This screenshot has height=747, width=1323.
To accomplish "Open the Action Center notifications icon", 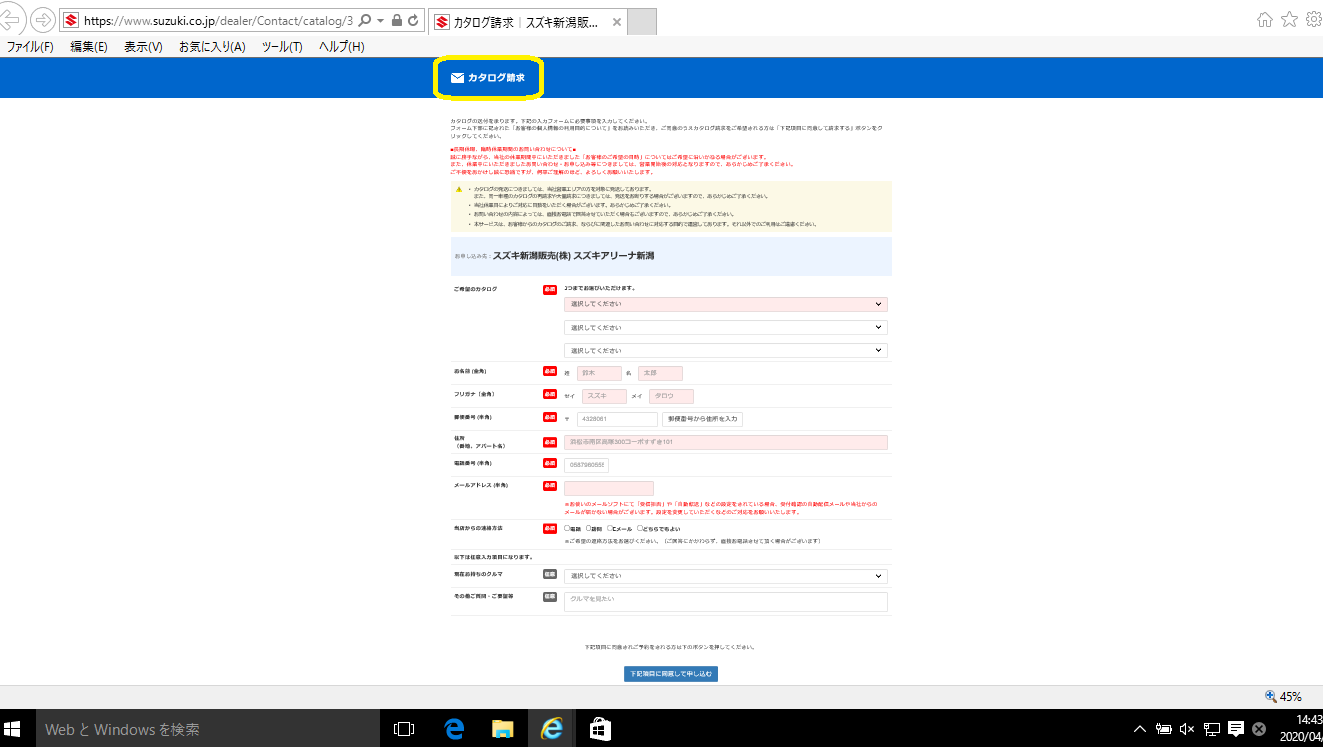I will point(1236,729).
